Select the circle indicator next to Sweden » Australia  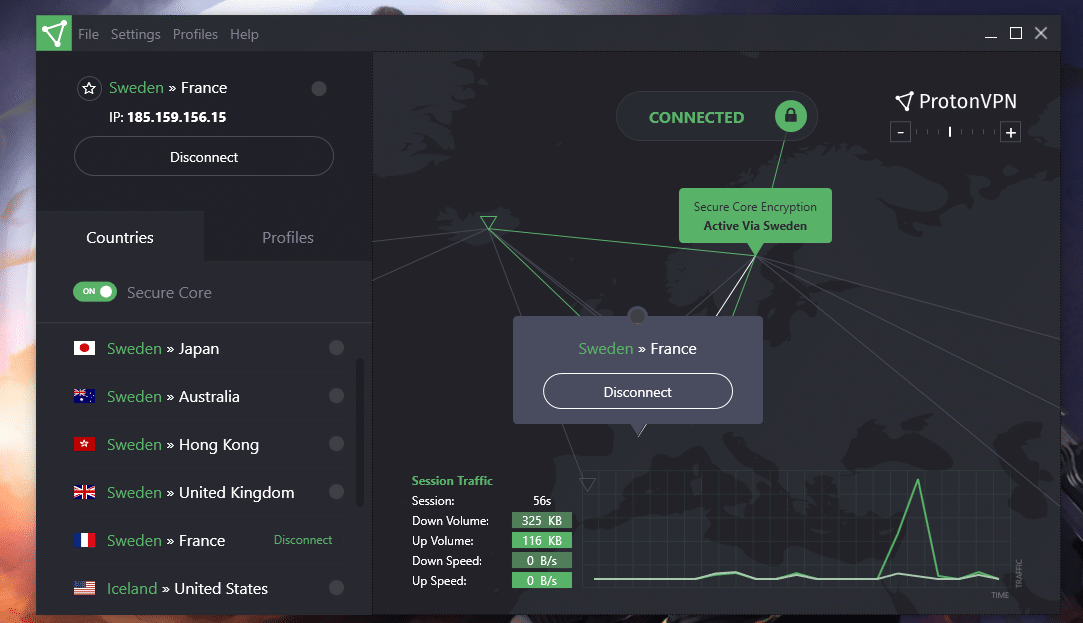[336, 396]
